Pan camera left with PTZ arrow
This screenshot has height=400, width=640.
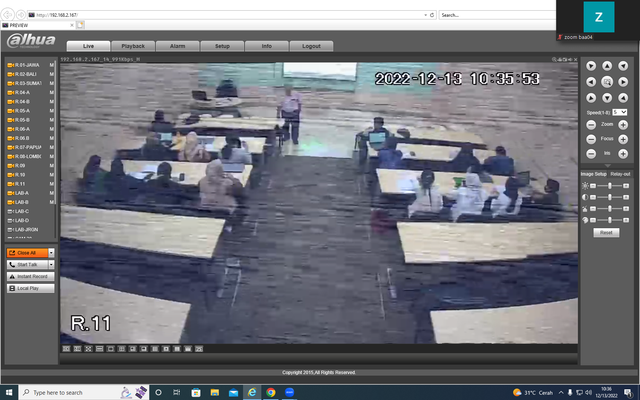click(591, 82)
